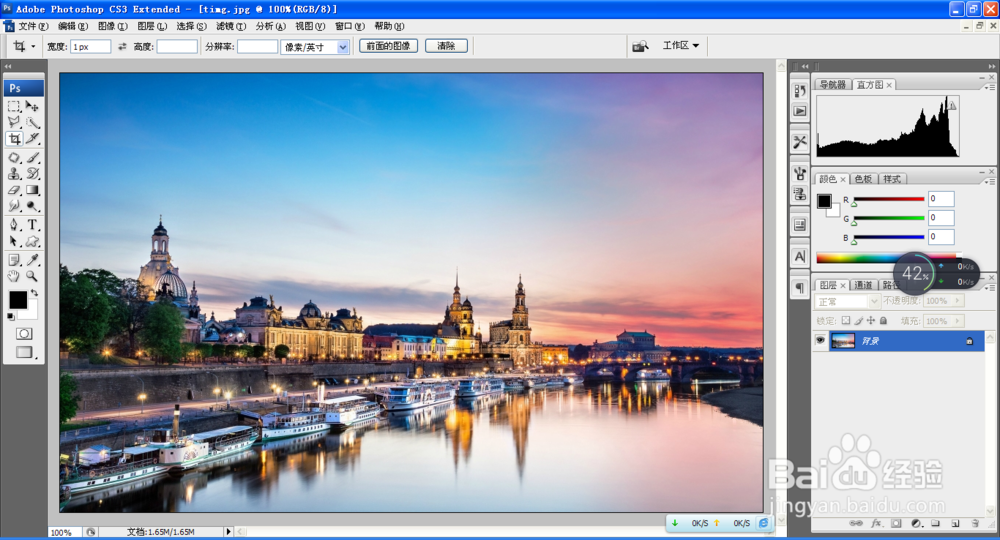Click the red R slider in Color panel
1000x540 pixels.
889,200
